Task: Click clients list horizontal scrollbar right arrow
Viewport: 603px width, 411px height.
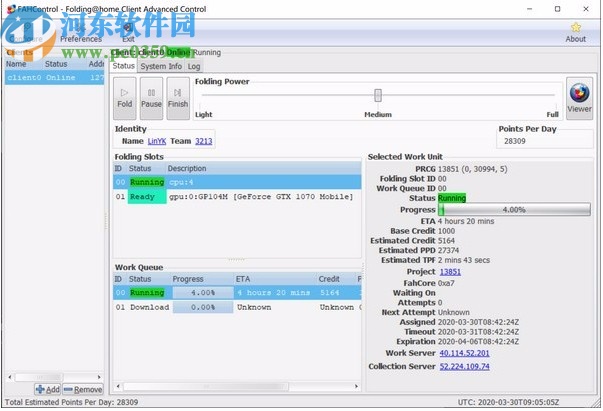Action: (x=99, y=377)
